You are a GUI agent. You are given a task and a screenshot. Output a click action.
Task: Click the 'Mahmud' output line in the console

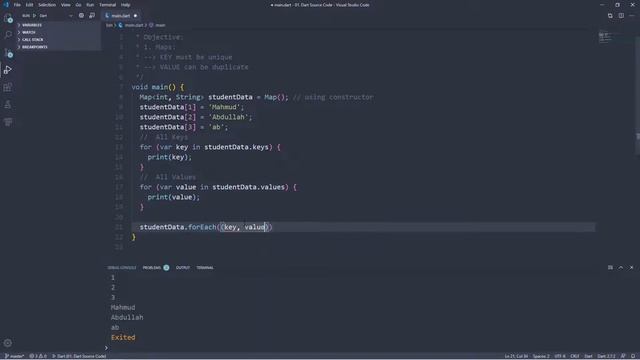coord(123,307)
